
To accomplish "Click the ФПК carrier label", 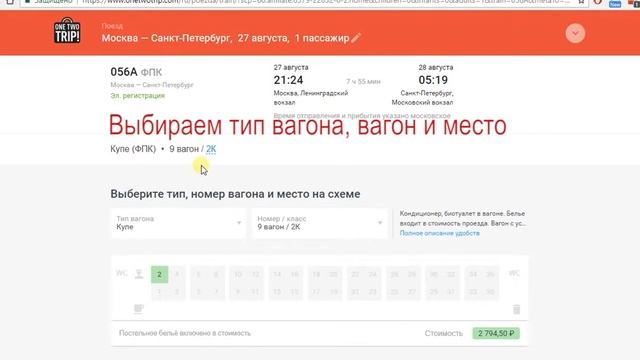I will (x=151, y=72).
